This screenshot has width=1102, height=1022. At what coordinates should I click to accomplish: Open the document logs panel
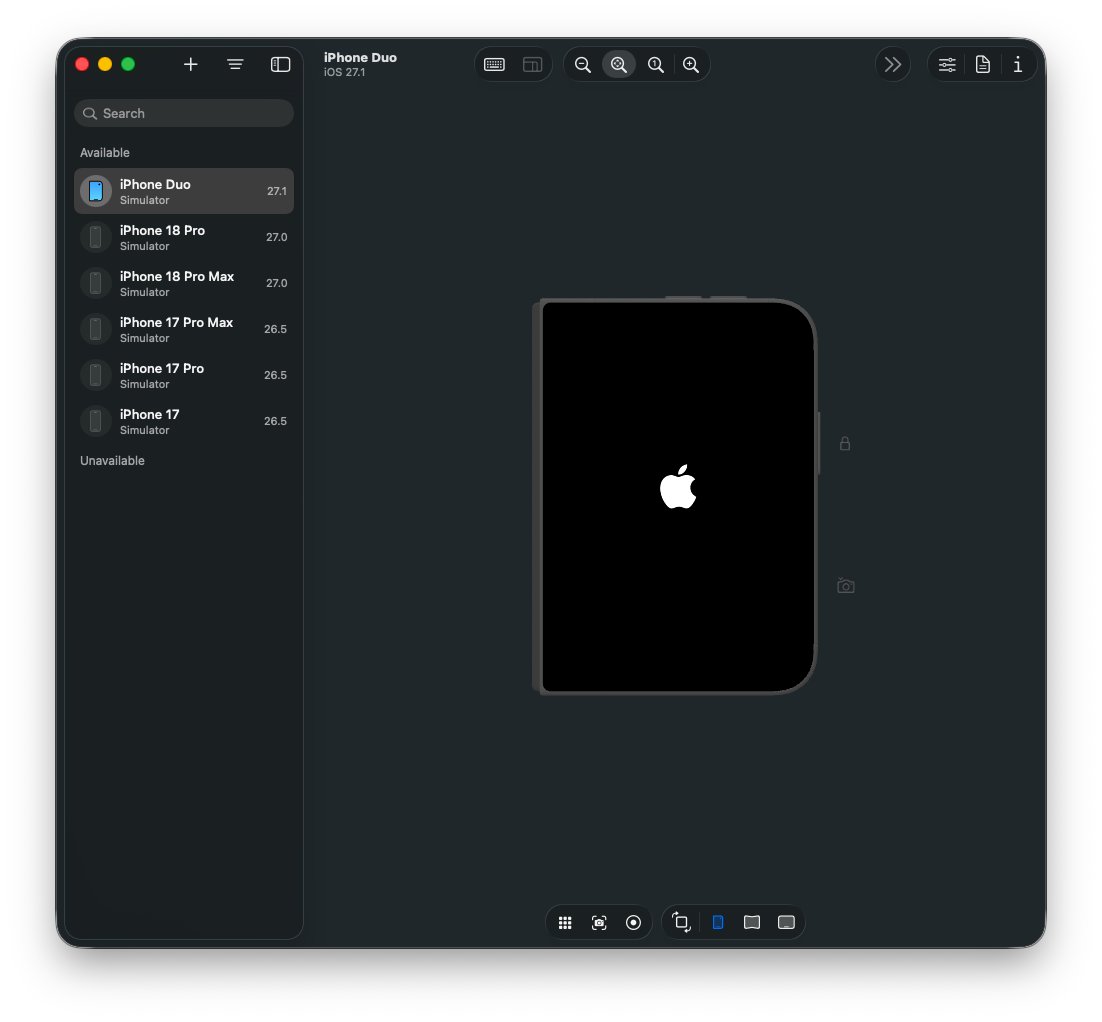(983, 65)
